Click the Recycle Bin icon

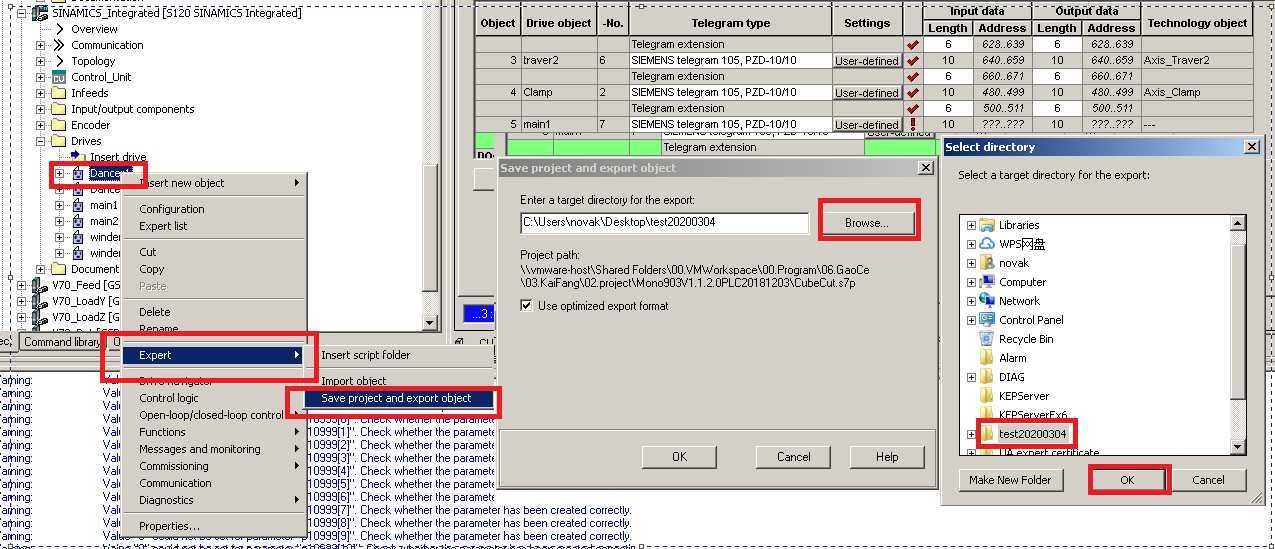(x=987, y=339)
